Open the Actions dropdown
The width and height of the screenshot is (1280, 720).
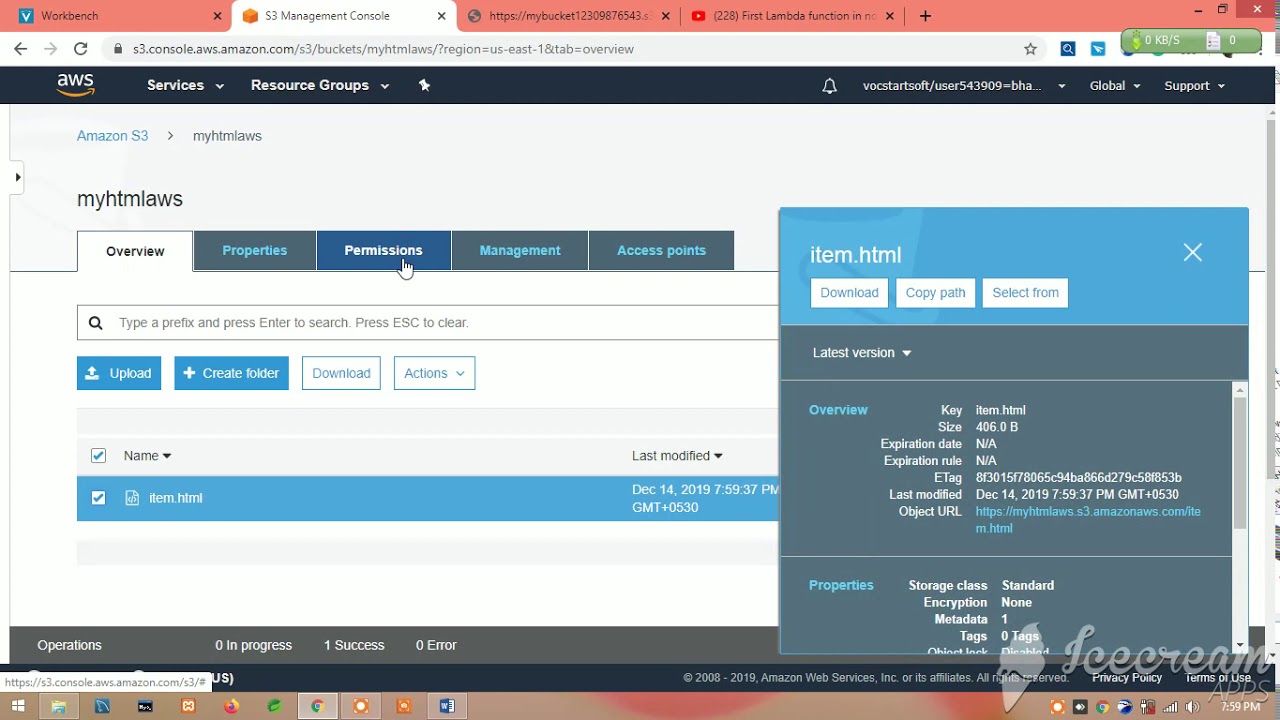click(x=434, y=373)
